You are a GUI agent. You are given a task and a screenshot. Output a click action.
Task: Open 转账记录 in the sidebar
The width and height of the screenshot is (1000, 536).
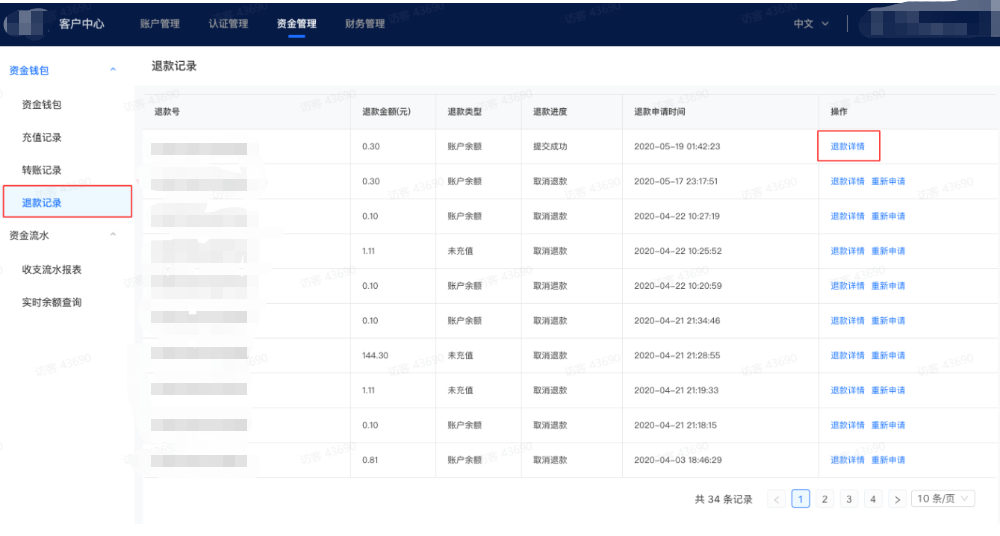42,170
